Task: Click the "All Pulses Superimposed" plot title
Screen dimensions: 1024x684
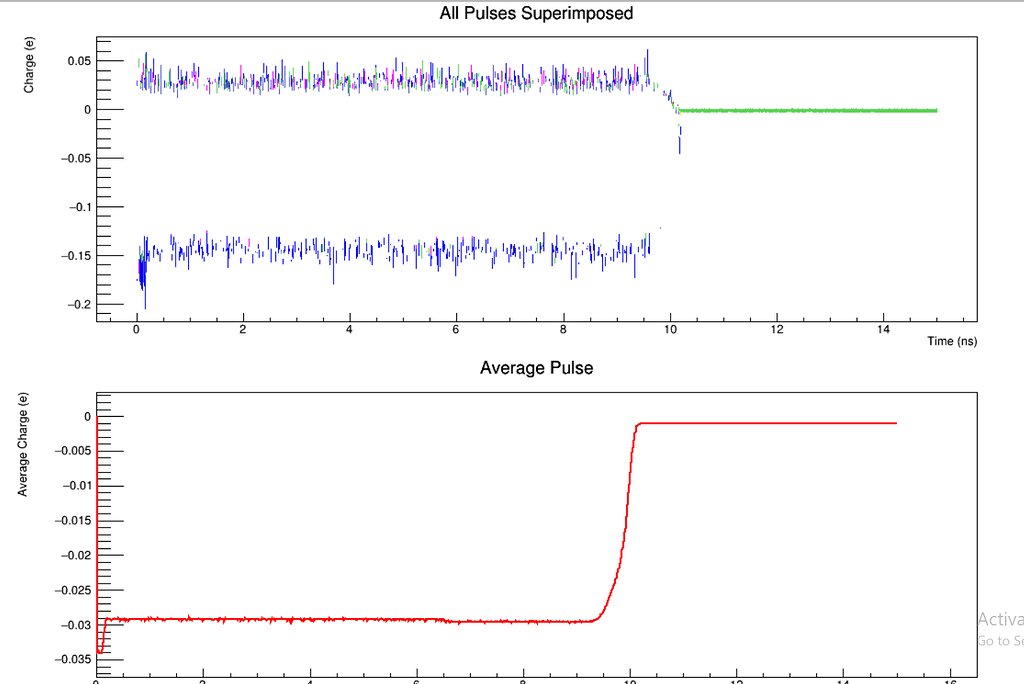Action: [536, 14]
